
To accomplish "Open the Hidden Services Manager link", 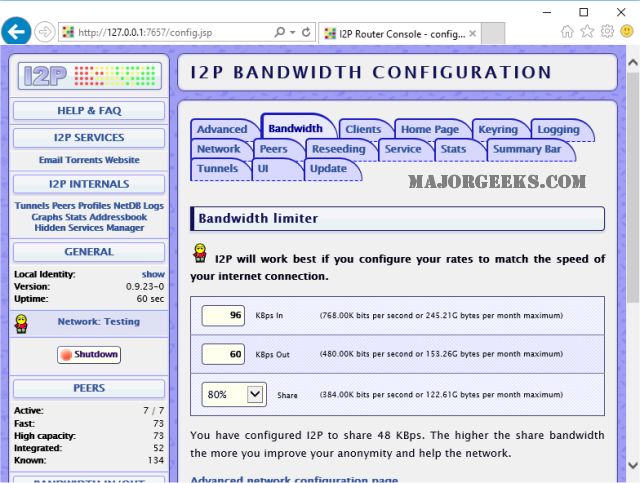I will (x=89, y=228).
